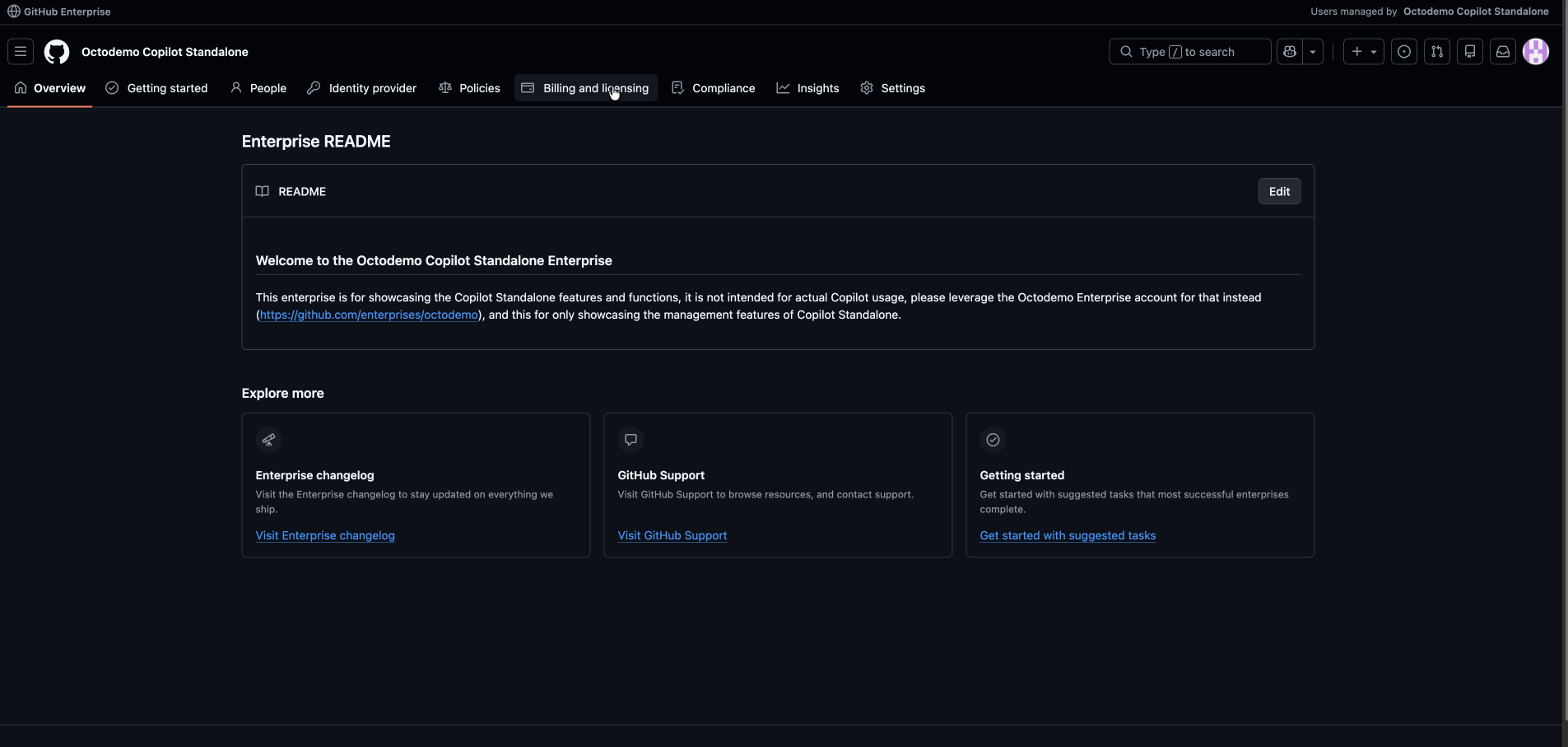Click the README label text

(302, 191)
